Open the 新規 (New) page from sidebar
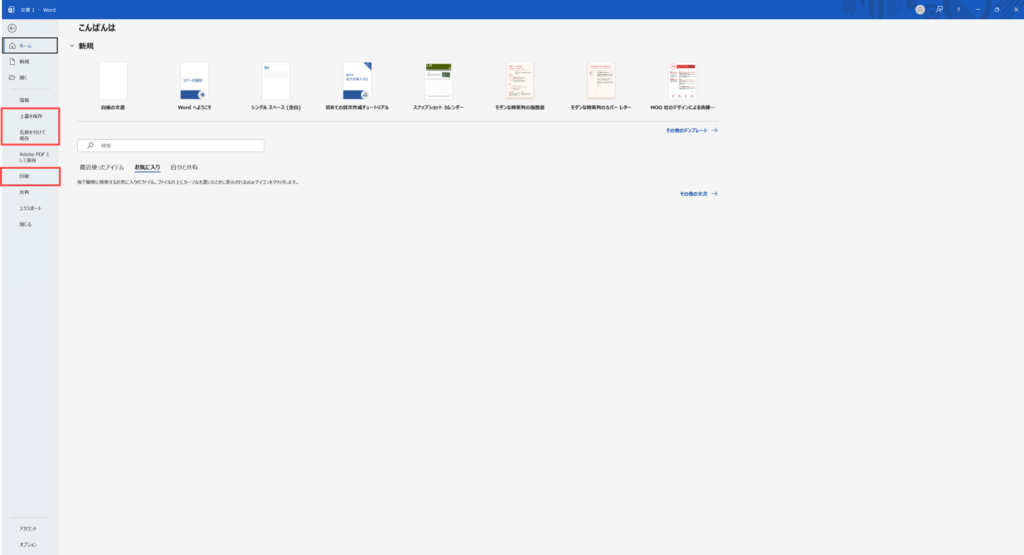The image size is (1024, 555). point(25,61)
